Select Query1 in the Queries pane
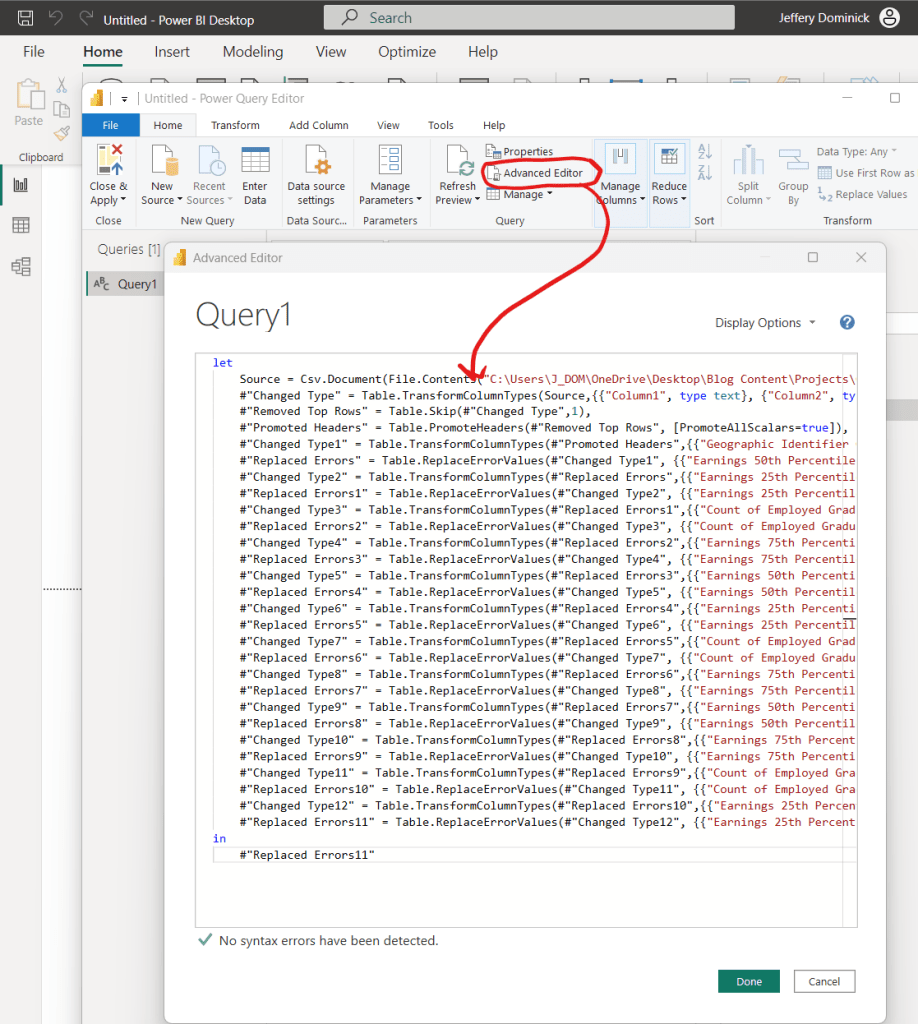This screenshot has width=918, height=1024. (137, 284)
